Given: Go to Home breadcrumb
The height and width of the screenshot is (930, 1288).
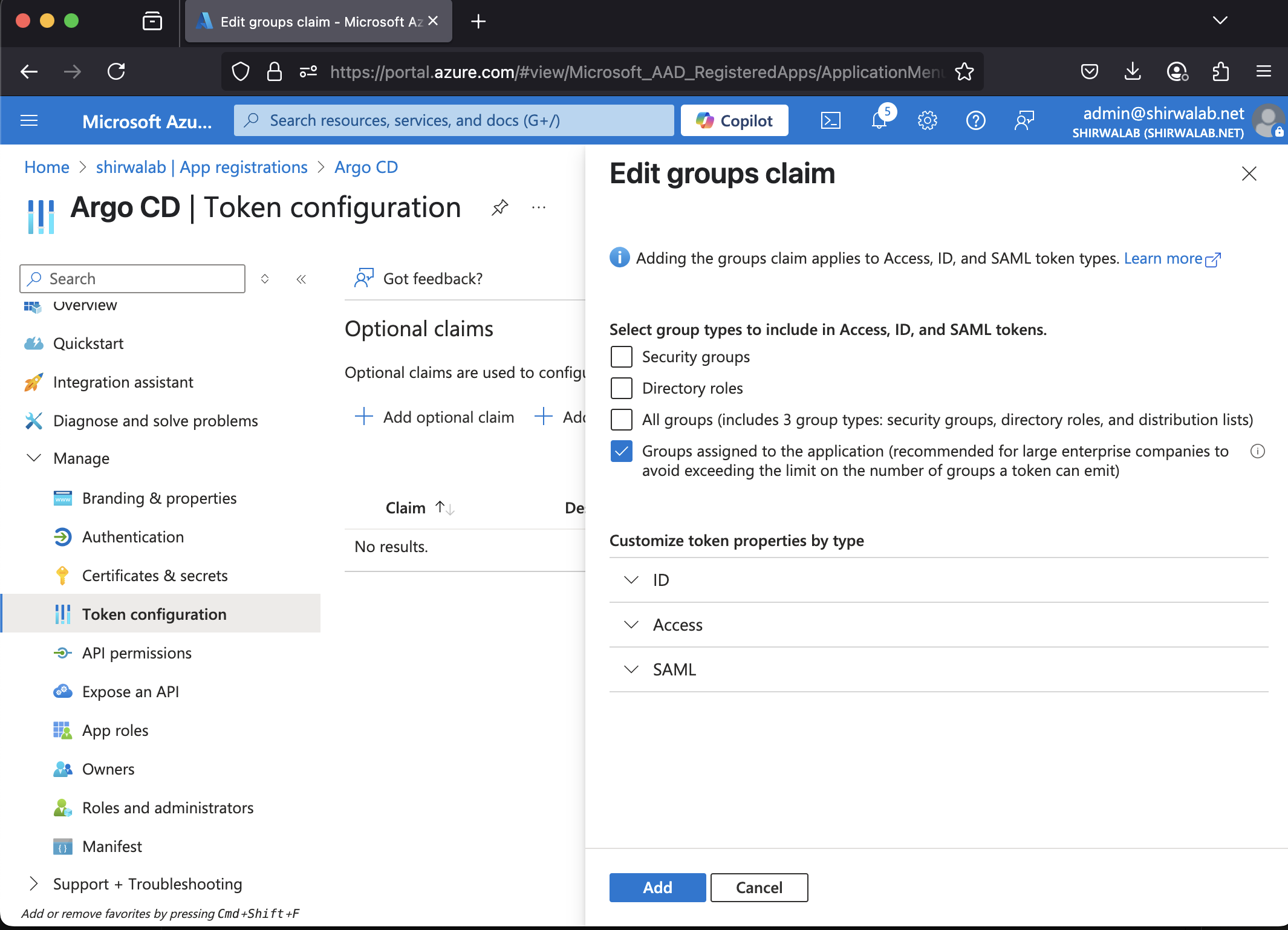Looking at the screenshot, I should point(47,167).
